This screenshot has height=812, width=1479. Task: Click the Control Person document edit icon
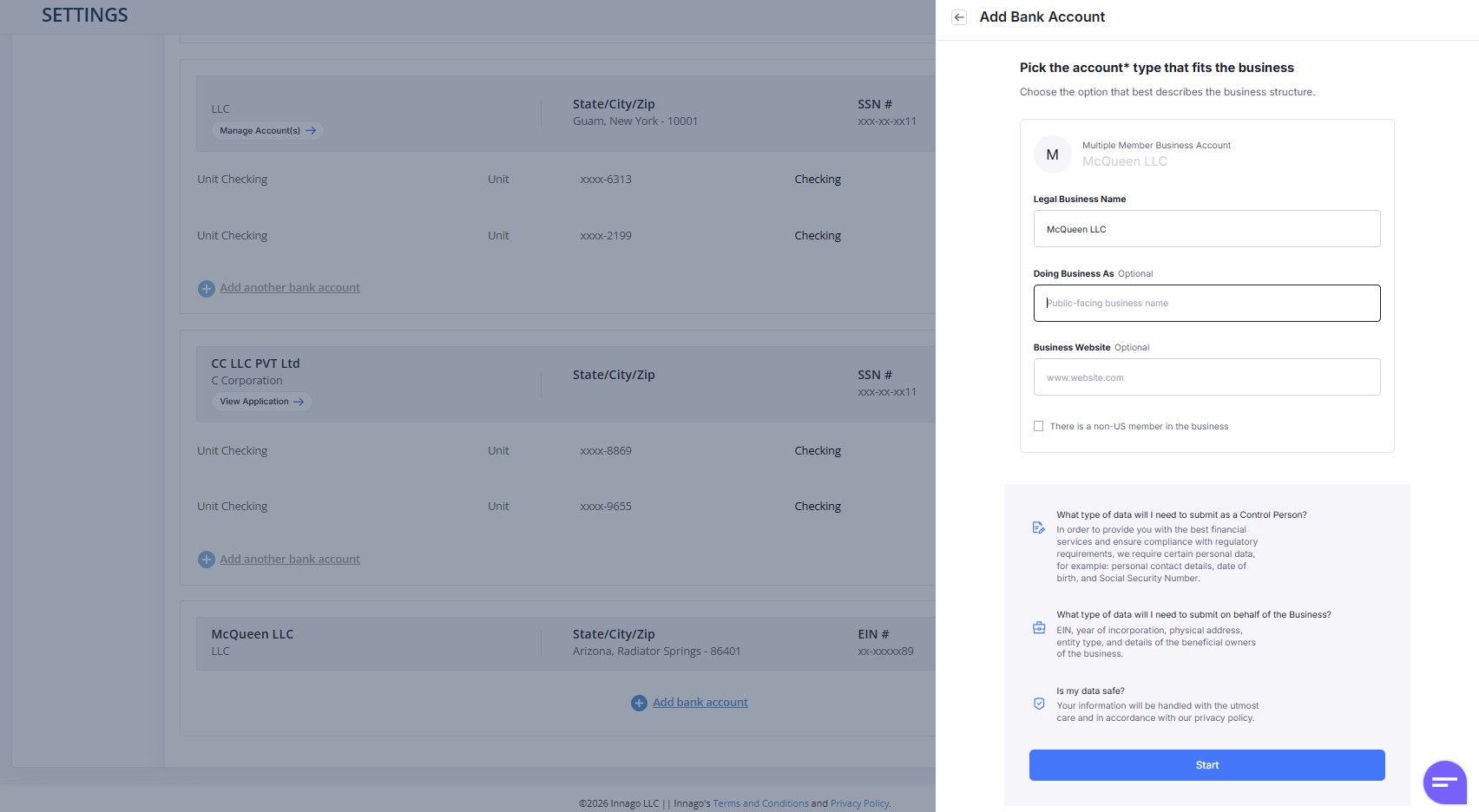tap(1038, 527)
